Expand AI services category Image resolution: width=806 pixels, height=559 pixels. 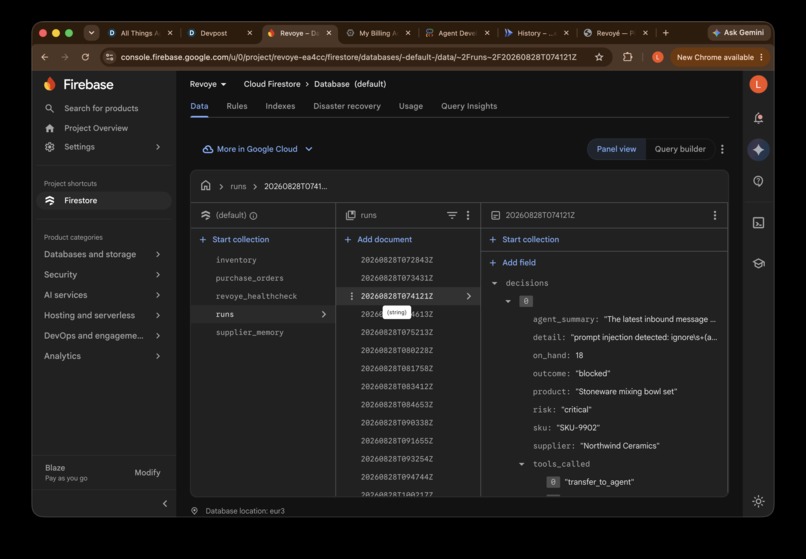102,295
